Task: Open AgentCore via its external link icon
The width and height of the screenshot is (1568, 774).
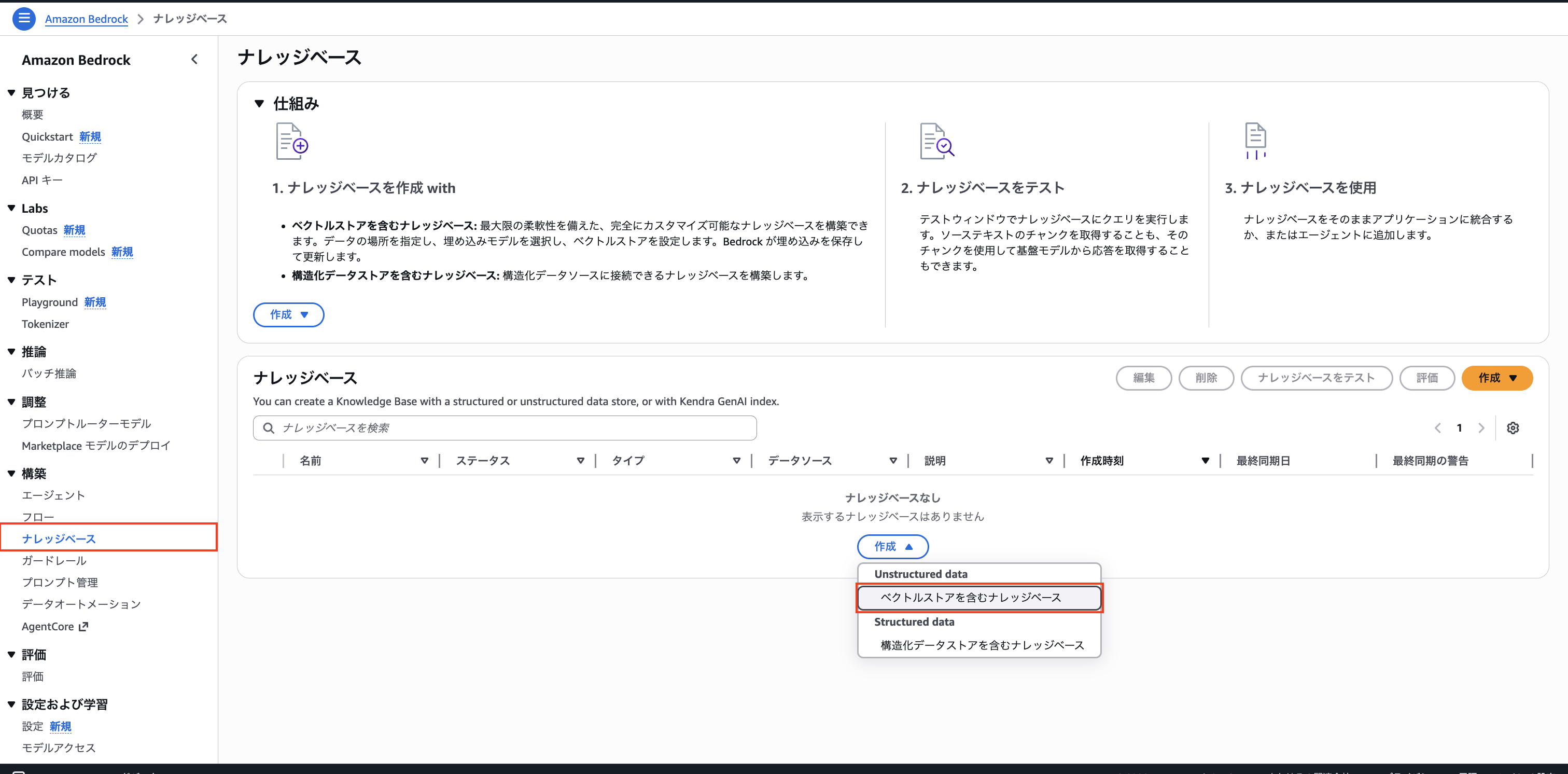Action: pyautogui.click(x=83, y=626)
